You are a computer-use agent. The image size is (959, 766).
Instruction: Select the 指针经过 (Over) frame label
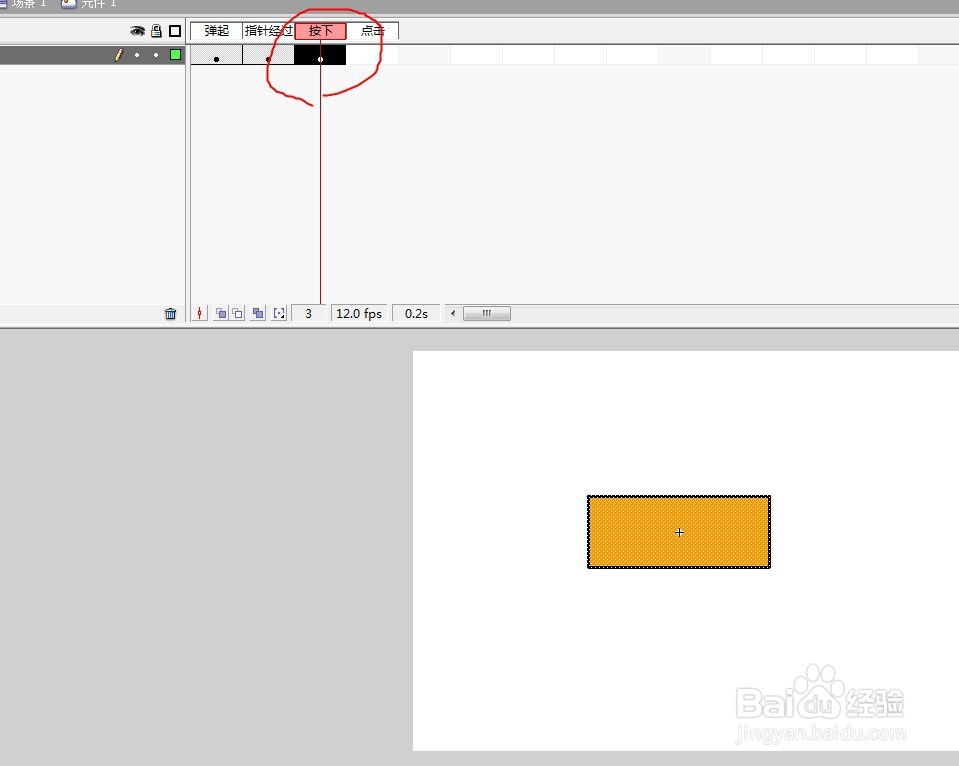tap(268, 31)
